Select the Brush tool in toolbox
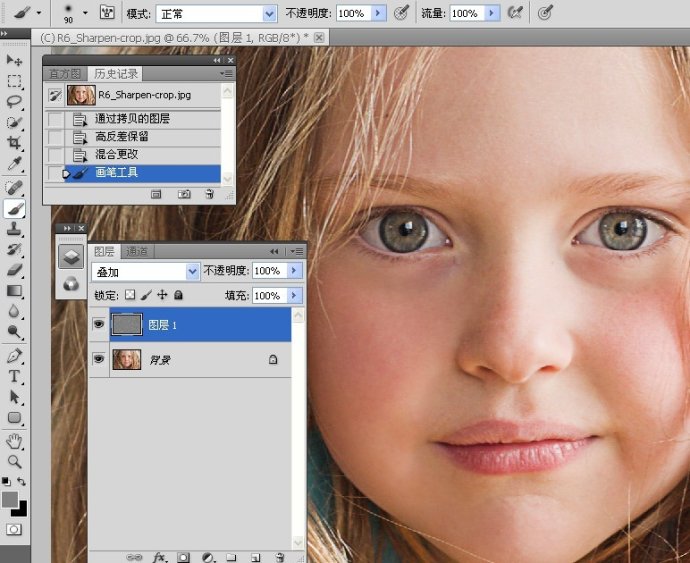Image resolution: width=690 pixels, height=563 pixels. pos(14,208)
